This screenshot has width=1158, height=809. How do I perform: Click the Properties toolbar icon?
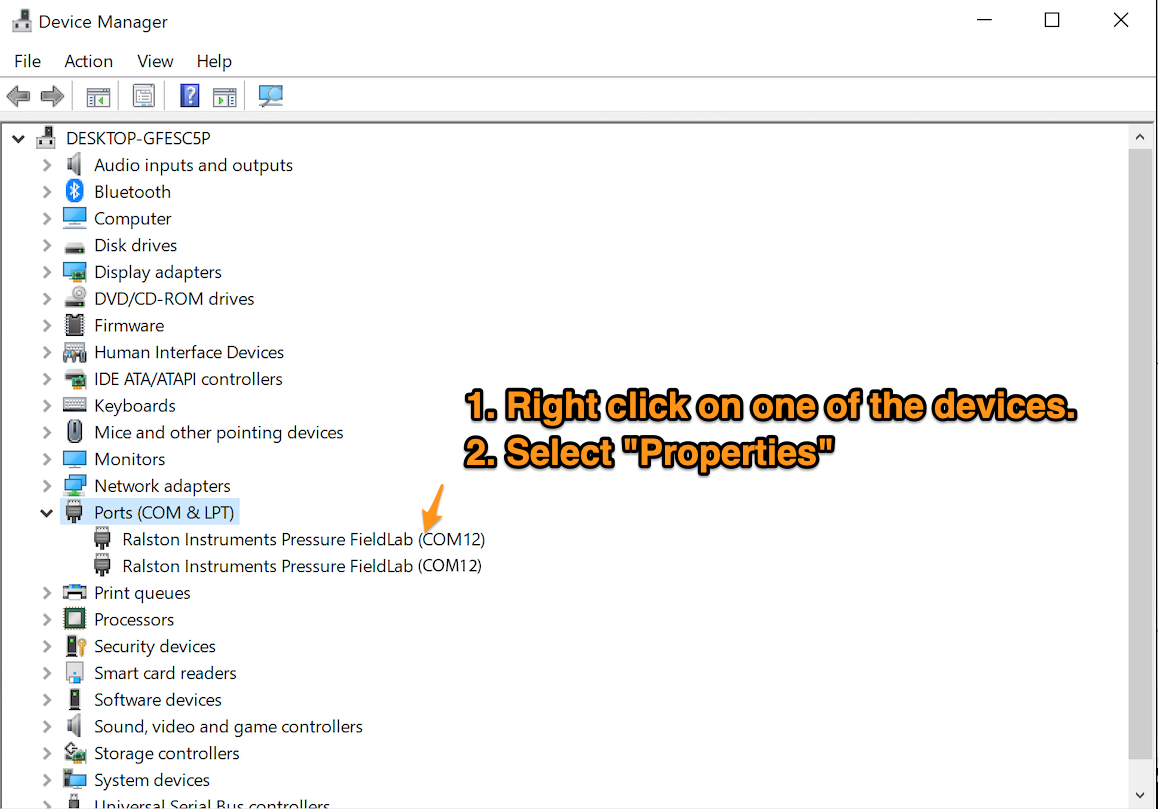point(143,96)
